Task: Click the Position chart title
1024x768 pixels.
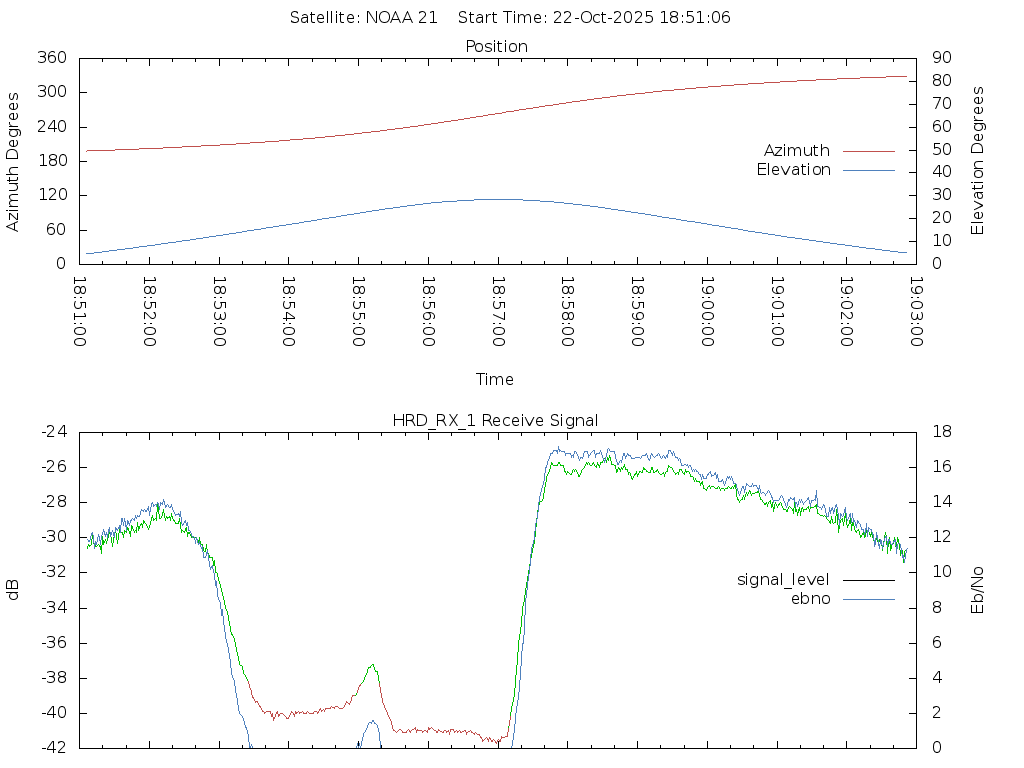Action: [497, 47]
